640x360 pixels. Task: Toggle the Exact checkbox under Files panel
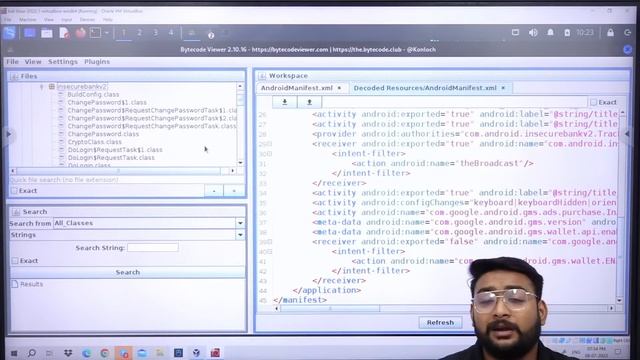(x=14, y=191)
